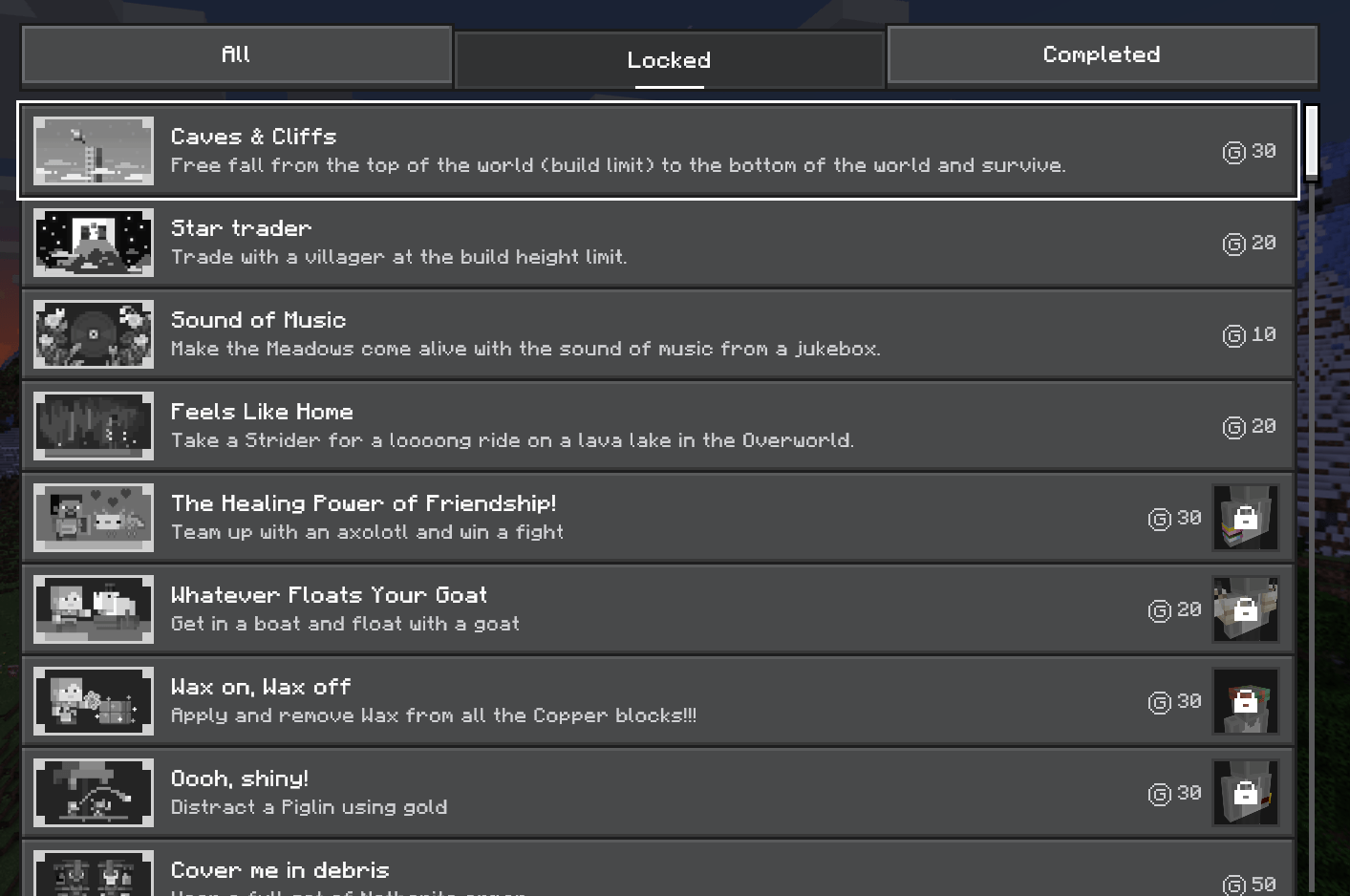
Task: Open the Completed achievements tab
Action: tap(1102, 54)
